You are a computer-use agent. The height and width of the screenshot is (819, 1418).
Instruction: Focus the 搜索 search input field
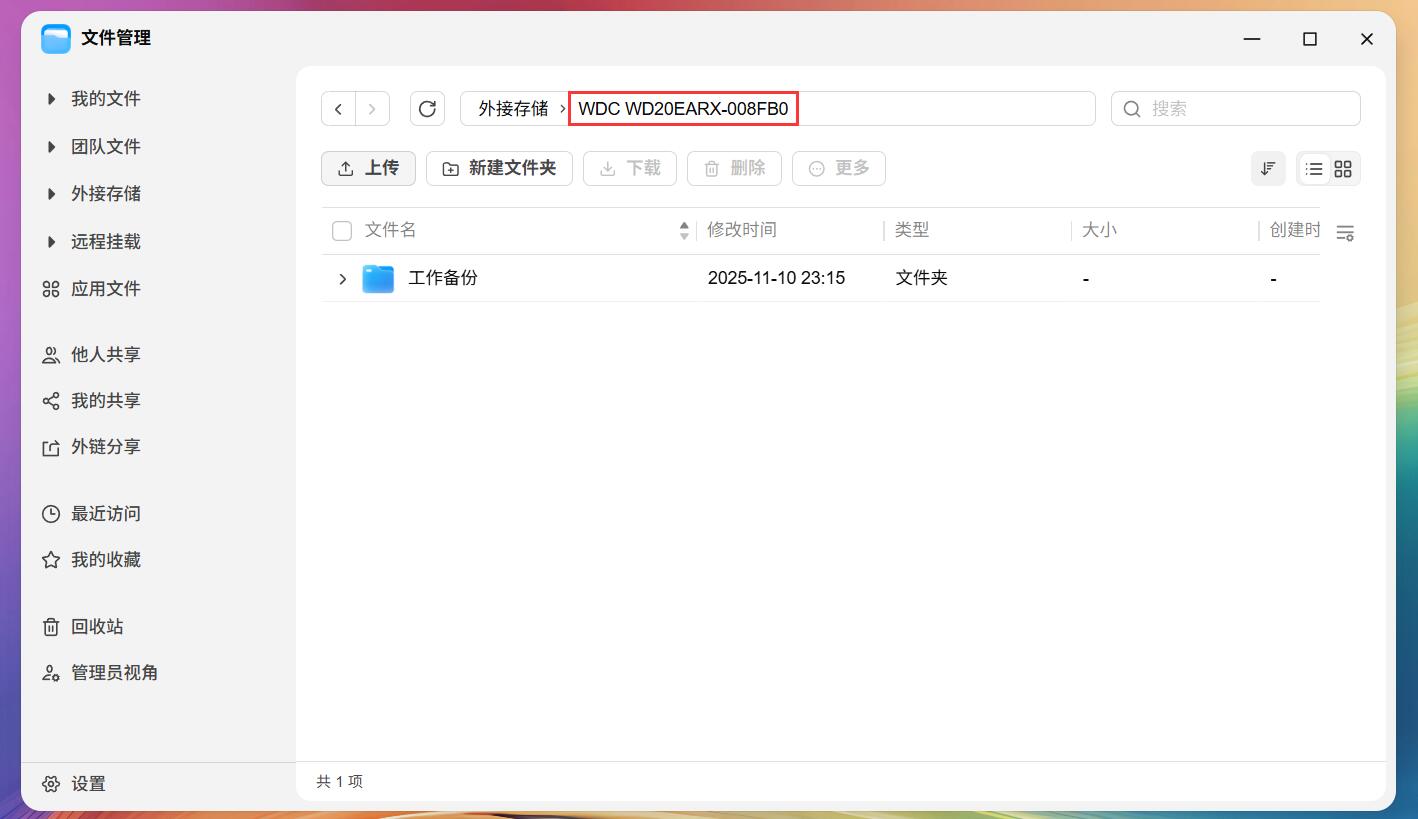tap(1236, 109)
